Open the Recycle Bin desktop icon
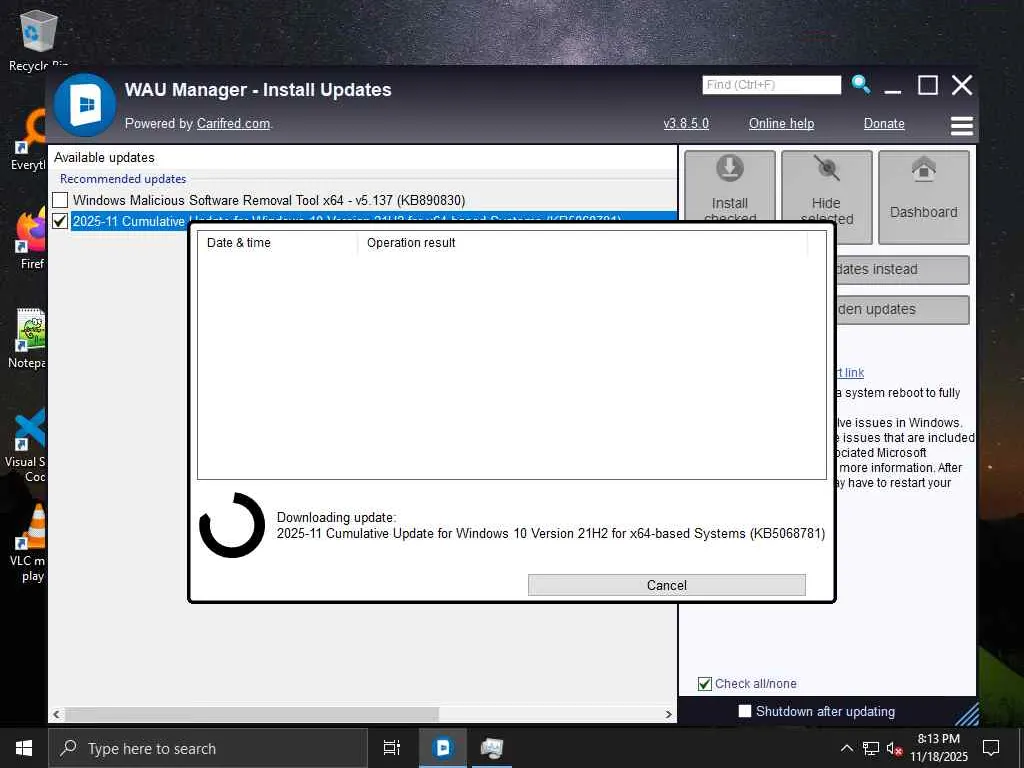This screenshot has height=768, width=1024. [x=39, y=39]
